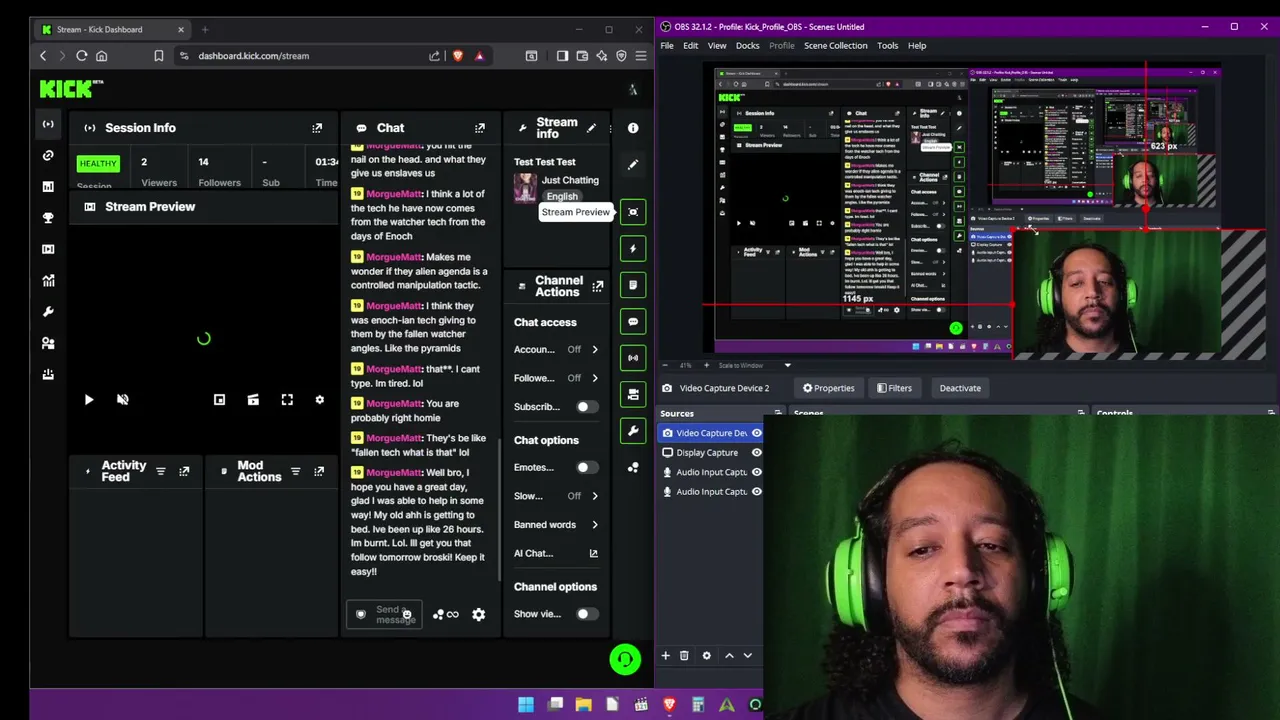Unmute the stream preview audio

click(x=123, y=400)
